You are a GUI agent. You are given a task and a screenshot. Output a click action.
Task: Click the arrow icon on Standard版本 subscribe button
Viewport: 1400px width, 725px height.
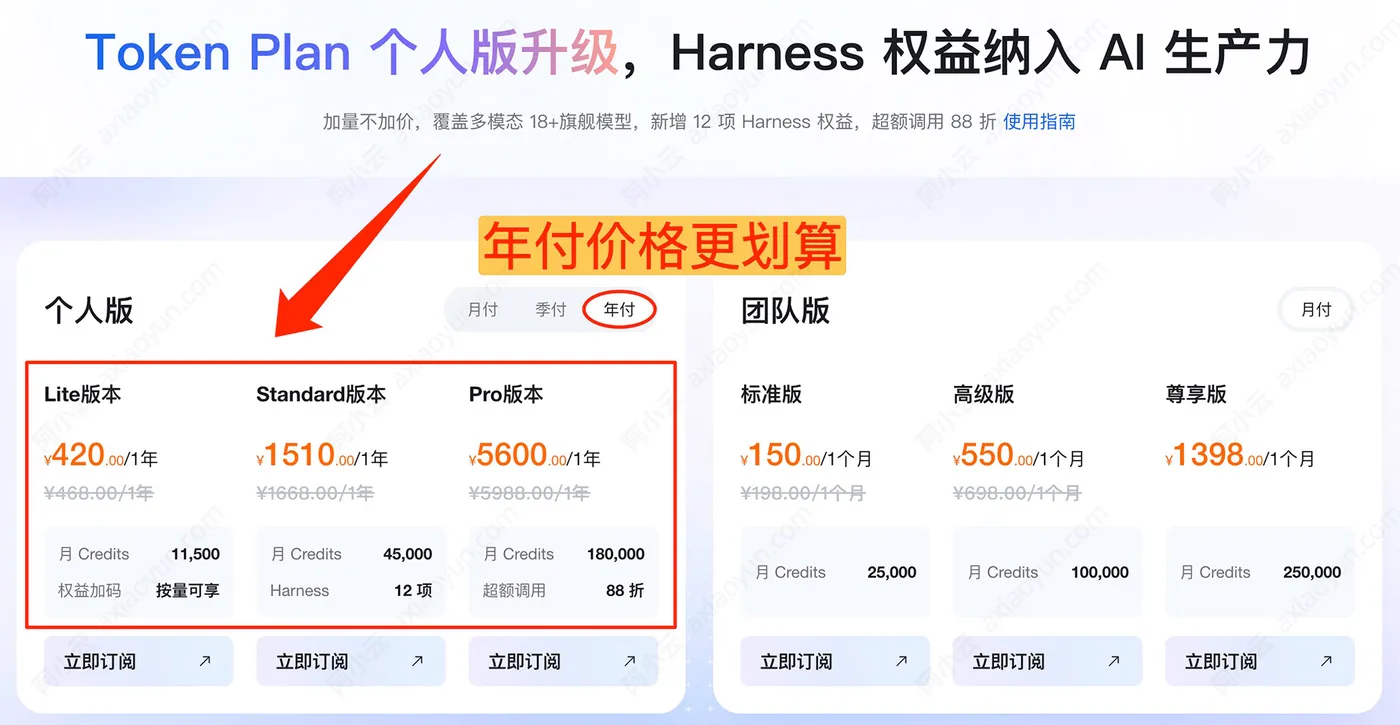417,661
